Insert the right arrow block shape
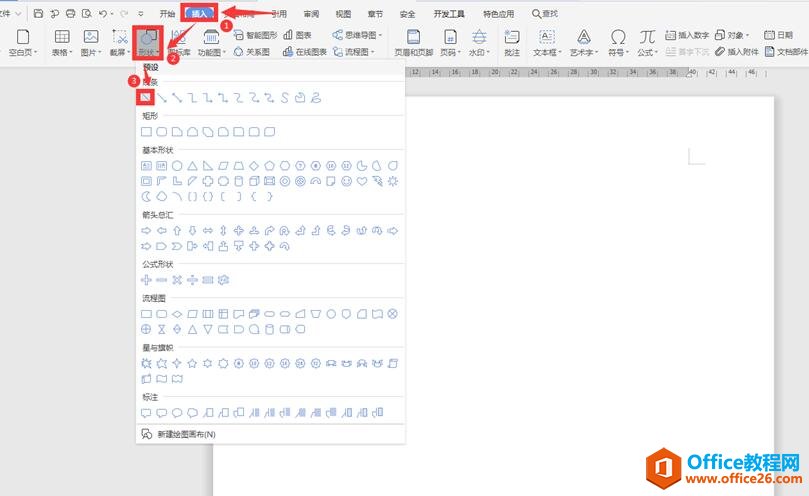 147,231
